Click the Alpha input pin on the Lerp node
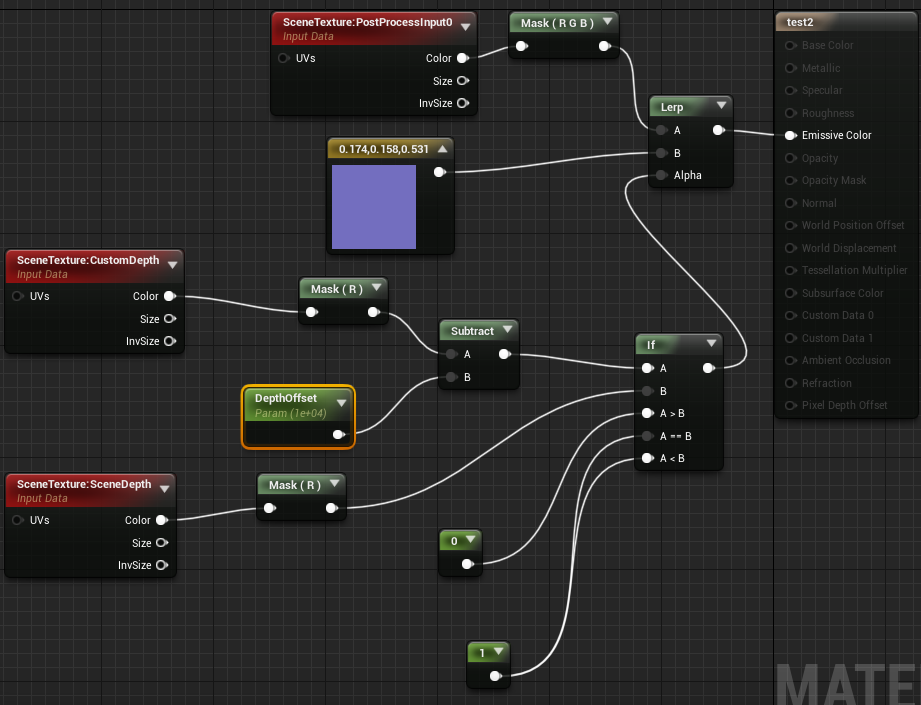The width and height of the screenshot is (921, 705). coord(661,175)
